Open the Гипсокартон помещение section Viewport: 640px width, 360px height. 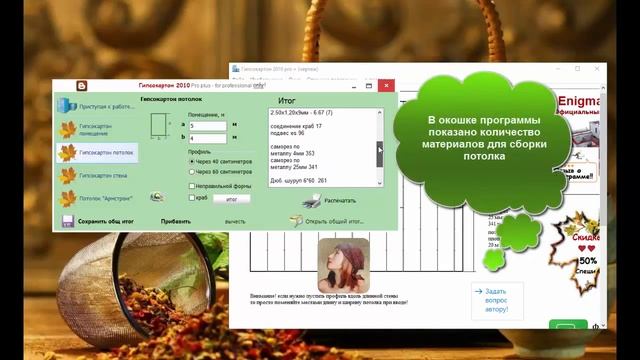(97, 130)
